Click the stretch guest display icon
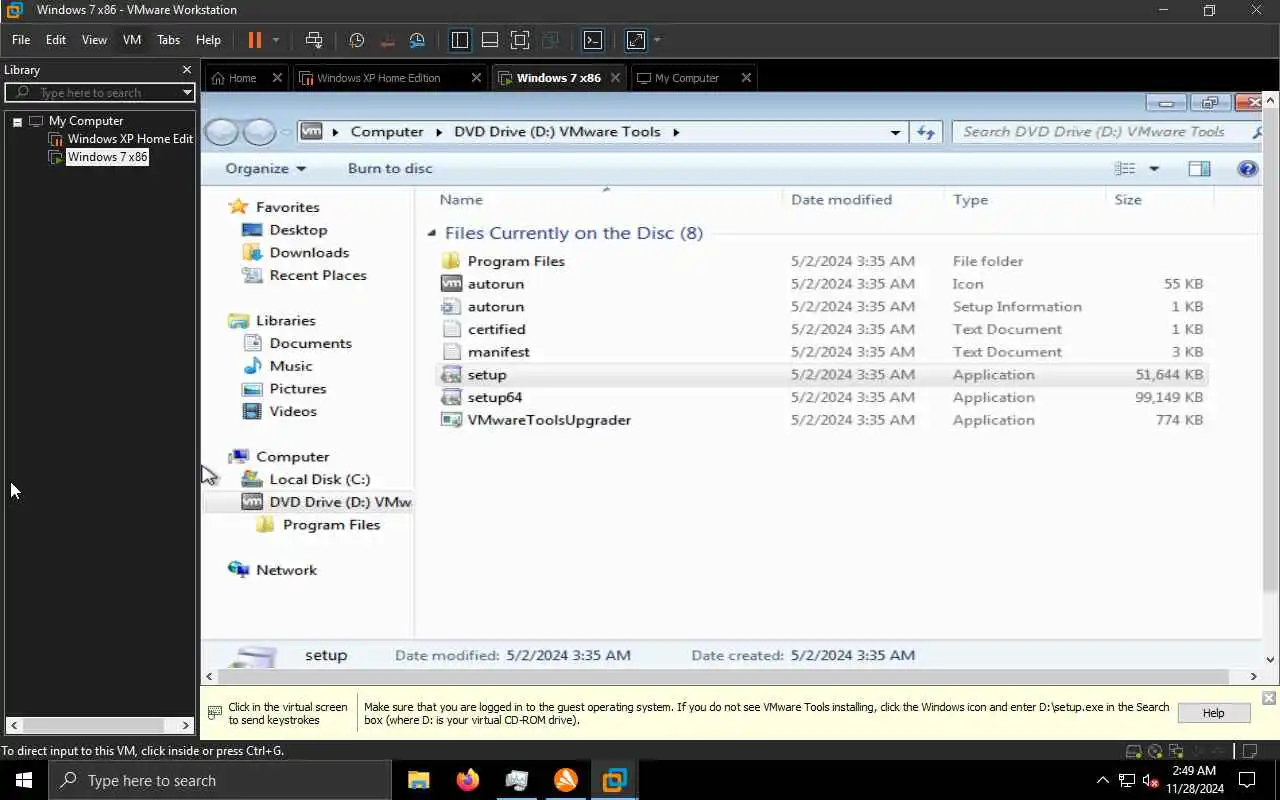1280x800 pixels. click(636, 40)
